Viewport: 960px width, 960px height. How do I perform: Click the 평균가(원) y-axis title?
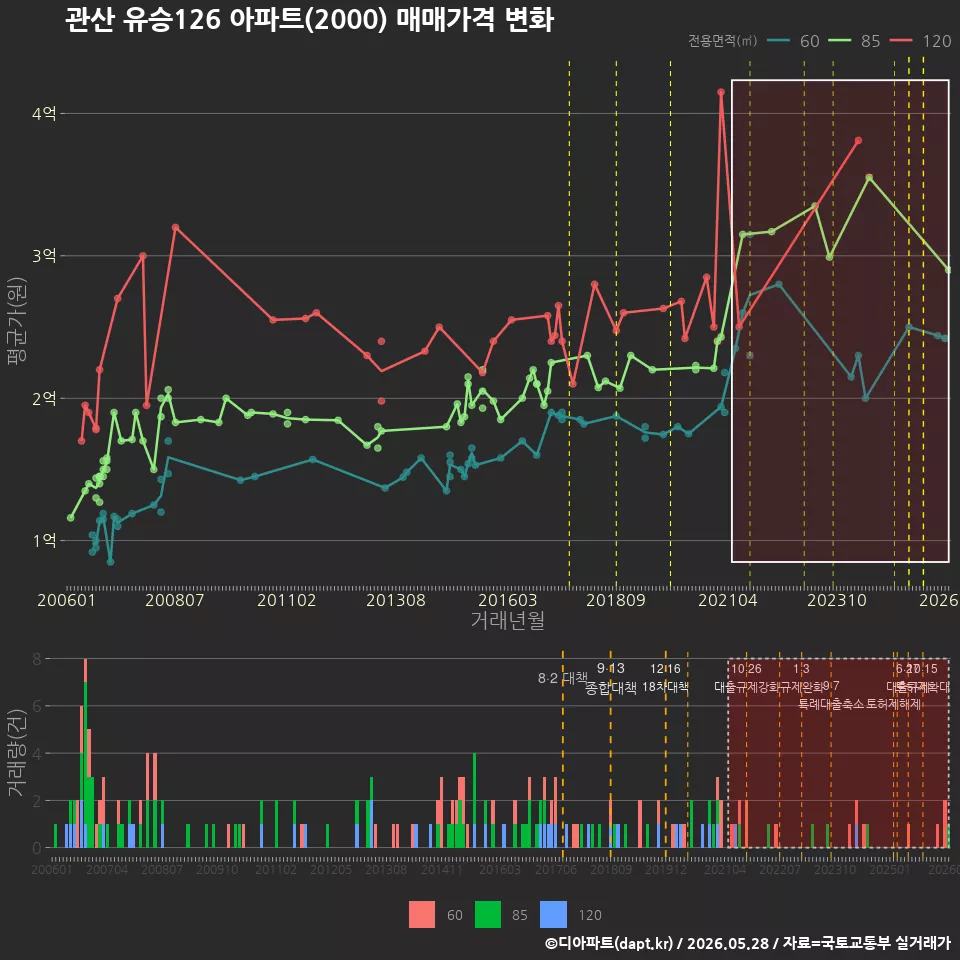click(17, 321)
